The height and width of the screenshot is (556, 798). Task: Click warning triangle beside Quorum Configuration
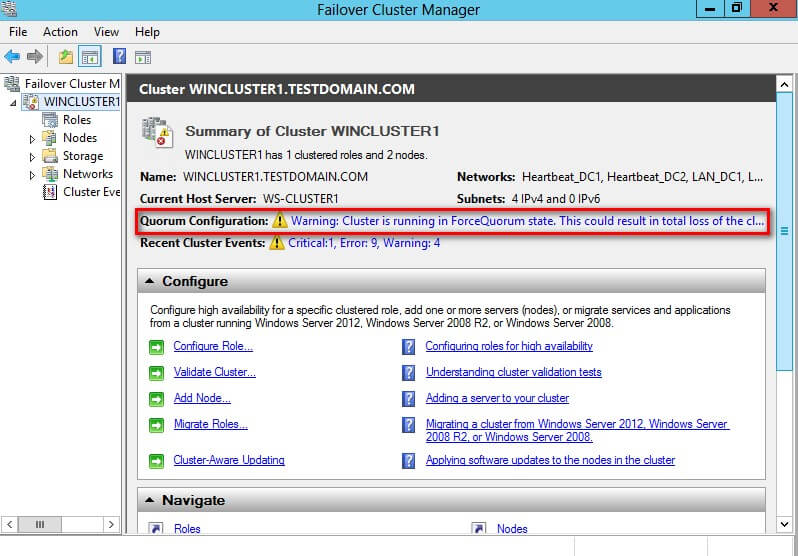point(279,220)
